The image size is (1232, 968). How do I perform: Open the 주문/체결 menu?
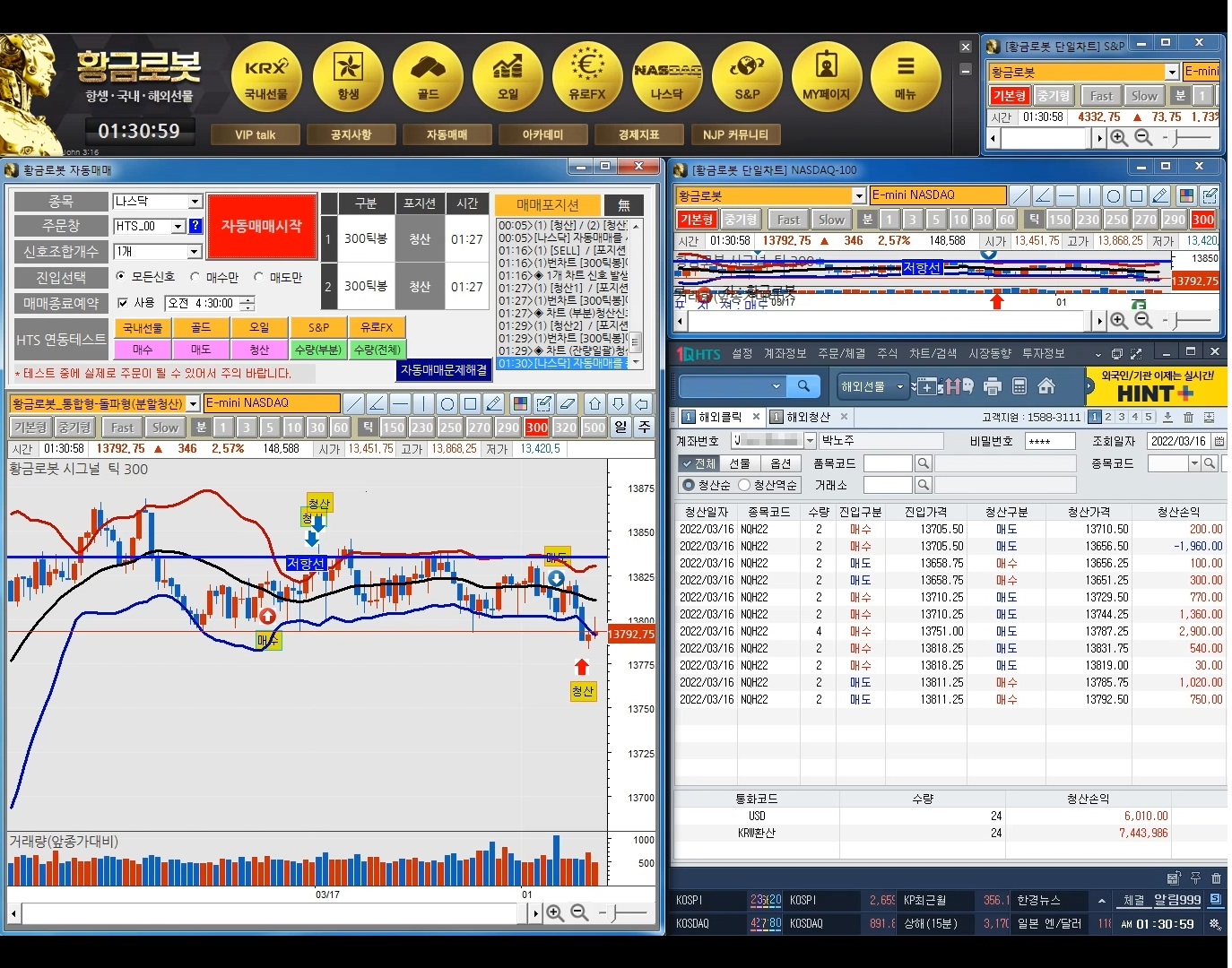841,353
